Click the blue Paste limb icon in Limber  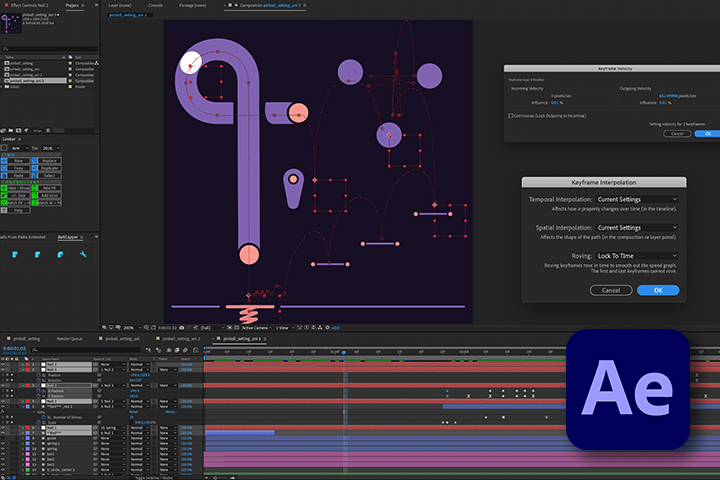[x=4, y=175]
